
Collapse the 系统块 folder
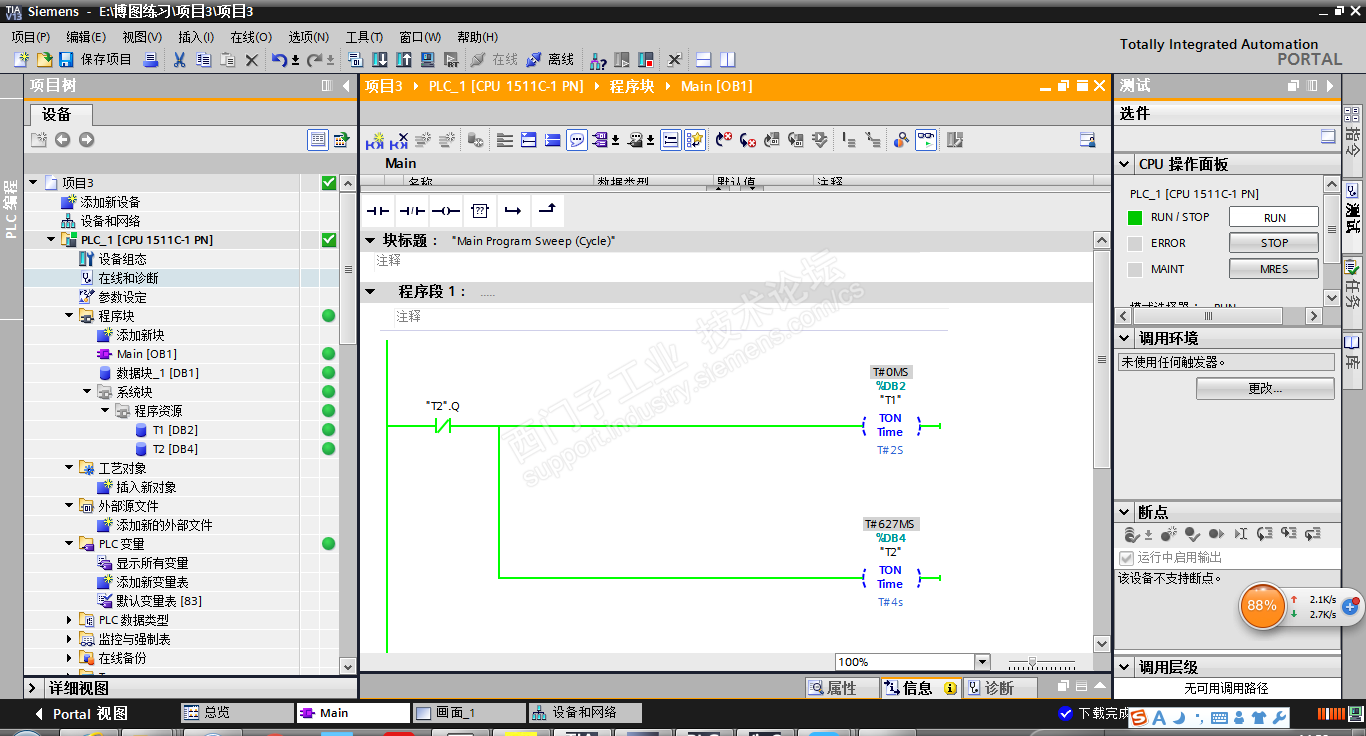coord(87,391)
